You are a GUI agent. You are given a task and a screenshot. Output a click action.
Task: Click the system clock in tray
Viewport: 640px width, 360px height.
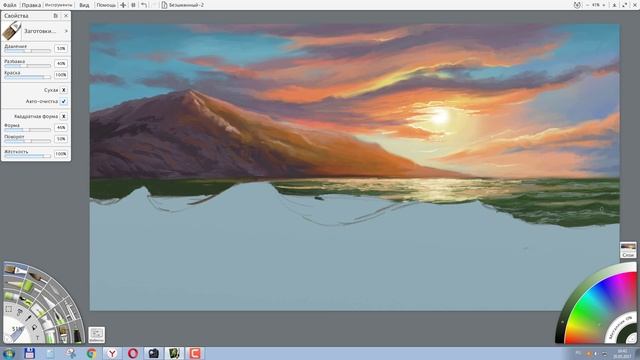[622, 353]
